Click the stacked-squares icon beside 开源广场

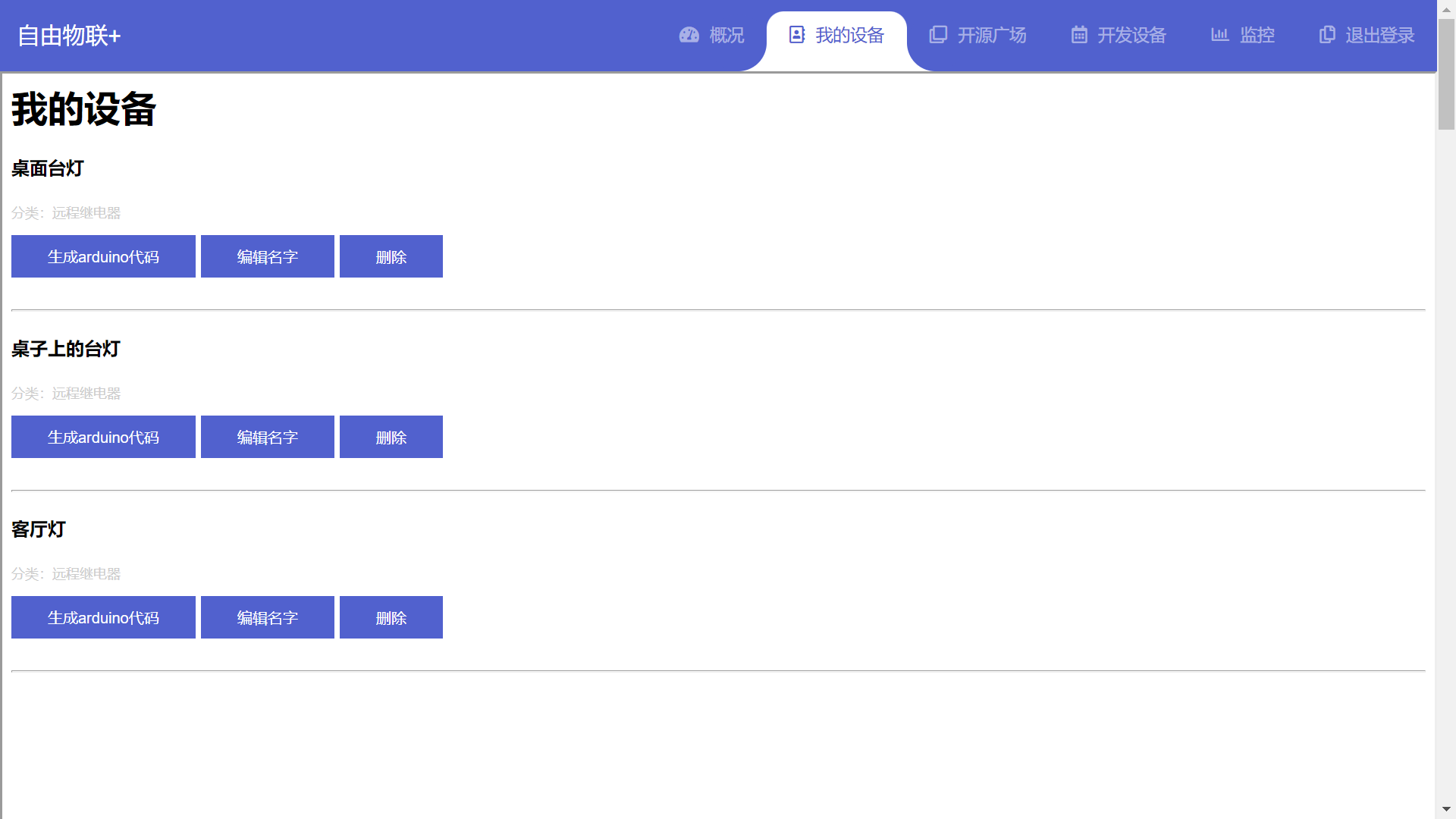(x=938, y=35)
